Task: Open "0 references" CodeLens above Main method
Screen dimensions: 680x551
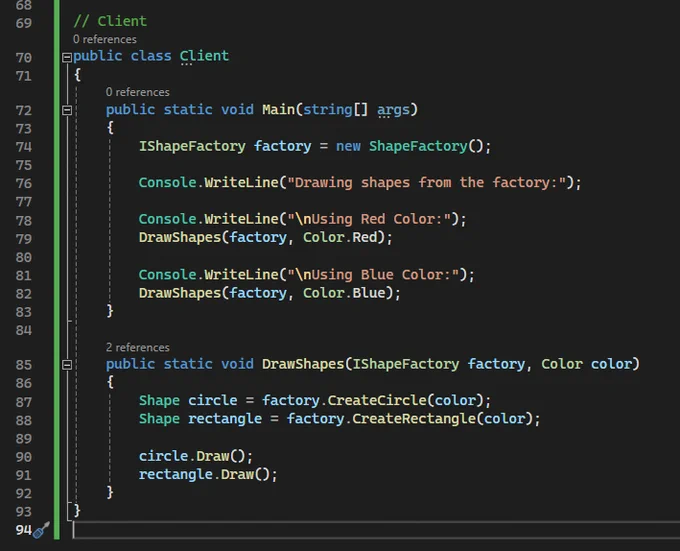Action: [137, 92]
